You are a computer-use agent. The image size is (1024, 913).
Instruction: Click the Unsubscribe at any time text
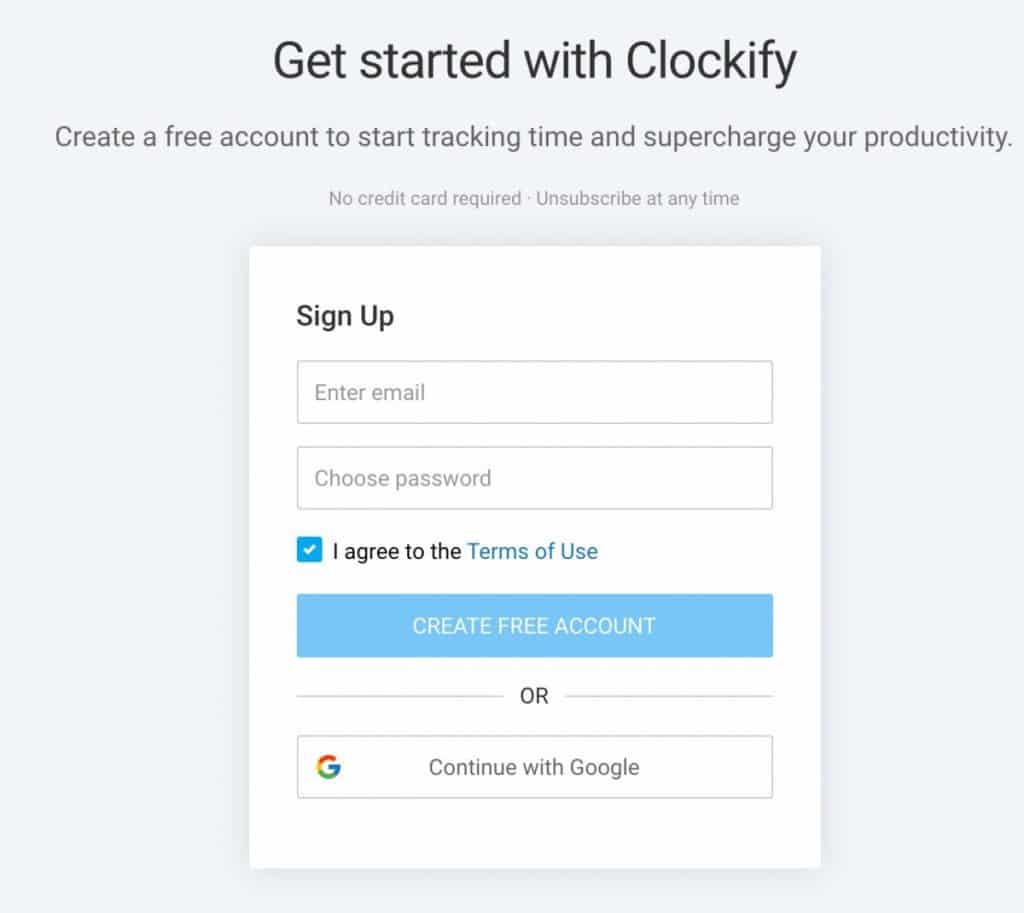tap(637, 199)
